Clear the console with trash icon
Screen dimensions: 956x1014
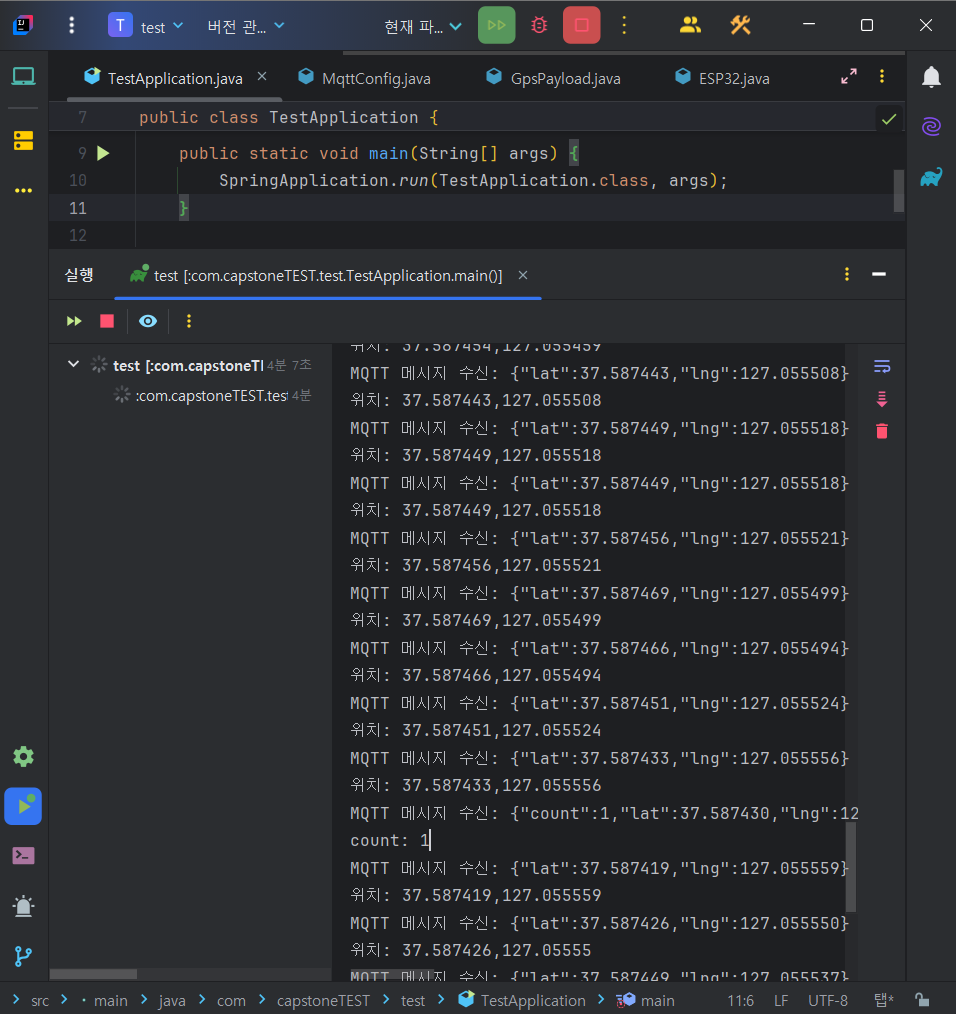coord(882,431)
